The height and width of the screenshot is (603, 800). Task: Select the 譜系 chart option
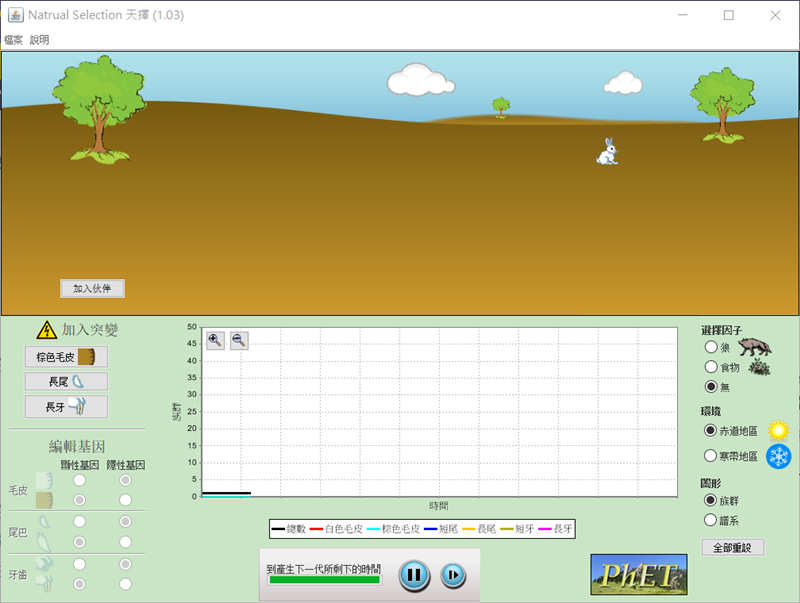pos(711,520)
